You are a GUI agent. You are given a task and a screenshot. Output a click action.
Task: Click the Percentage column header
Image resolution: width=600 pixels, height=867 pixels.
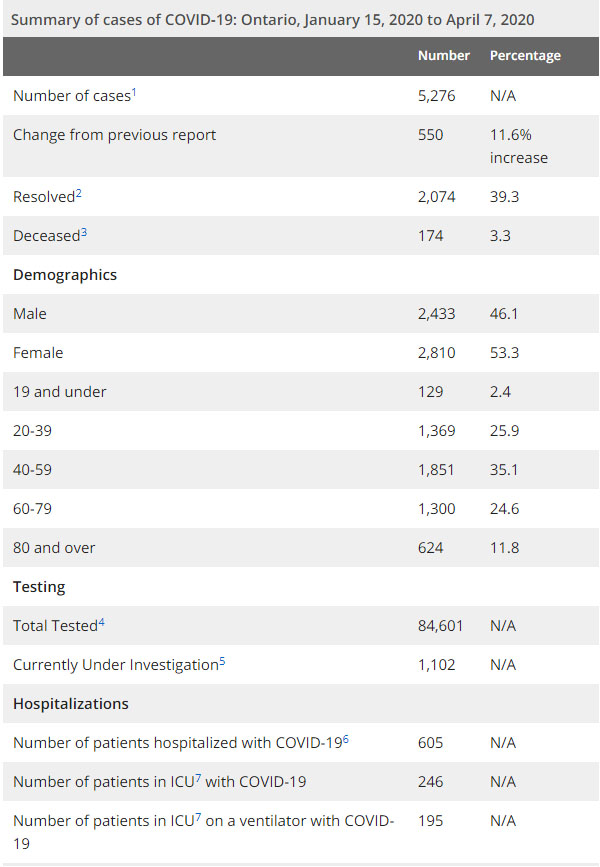pyautogui.click(x=525, y=56)
